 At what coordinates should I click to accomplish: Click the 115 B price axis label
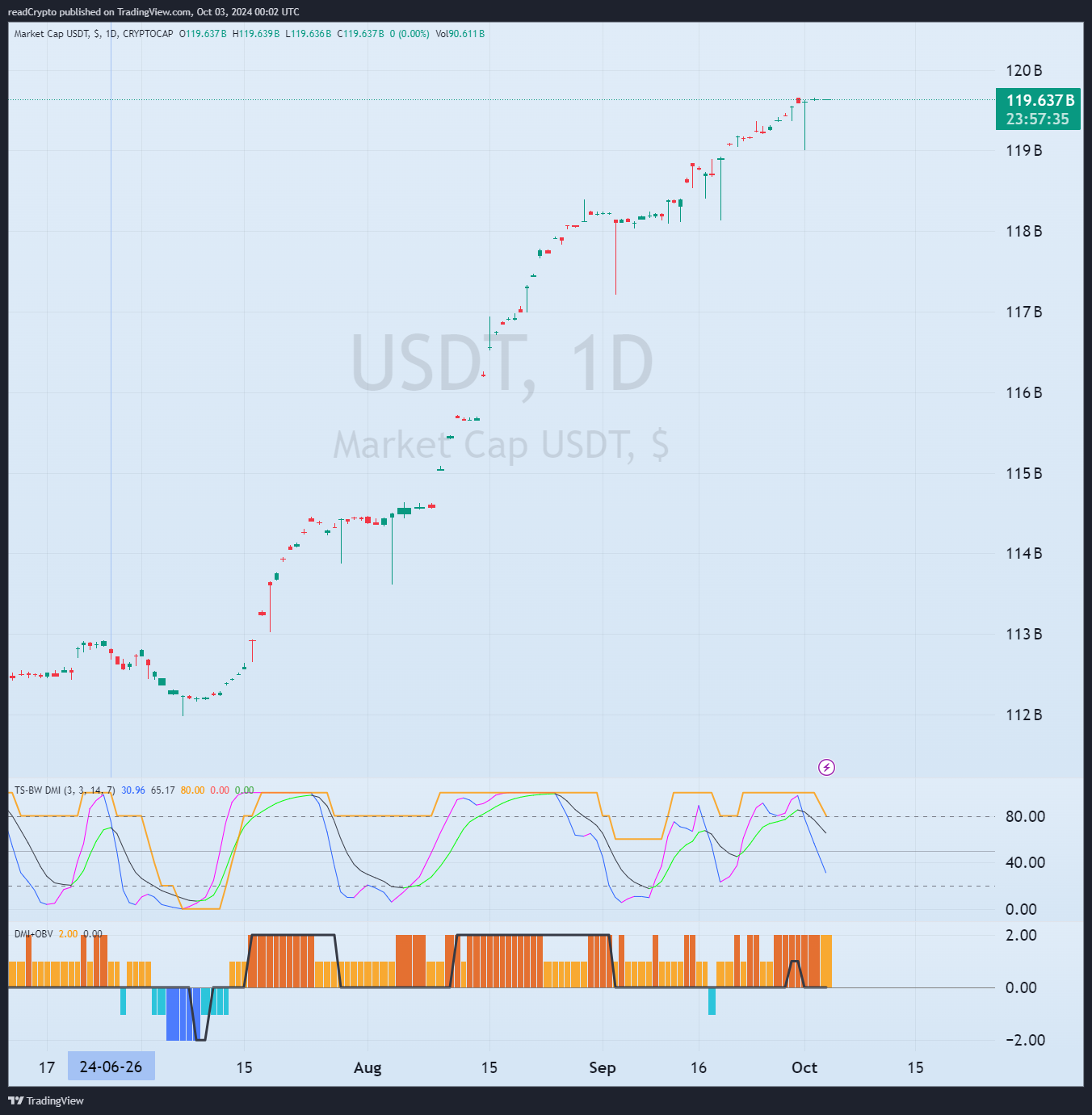(1023, 473)
